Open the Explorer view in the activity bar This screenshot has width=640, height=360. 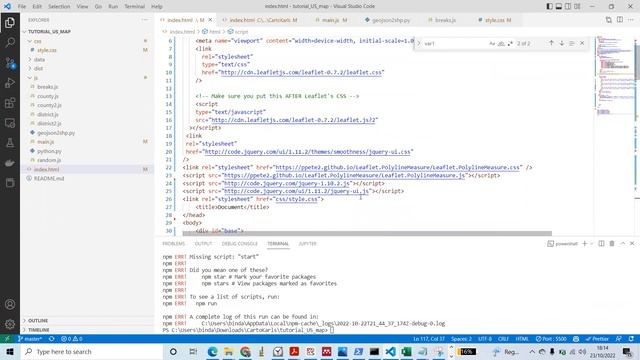pos(10,22)
